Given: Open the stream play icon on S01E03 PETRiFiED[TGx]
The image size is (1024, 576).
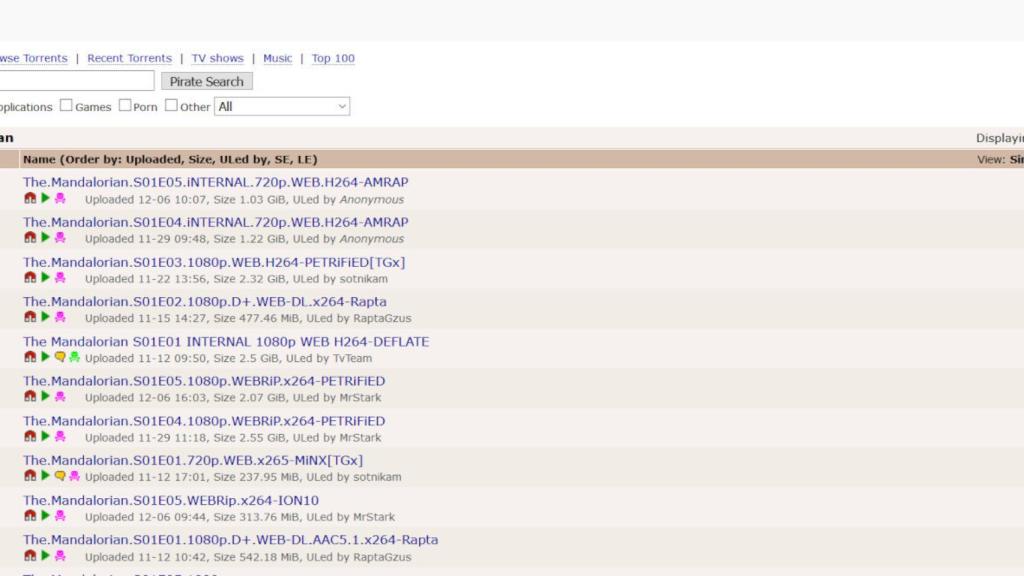Looking at the screenshot, I should (45, 277).
